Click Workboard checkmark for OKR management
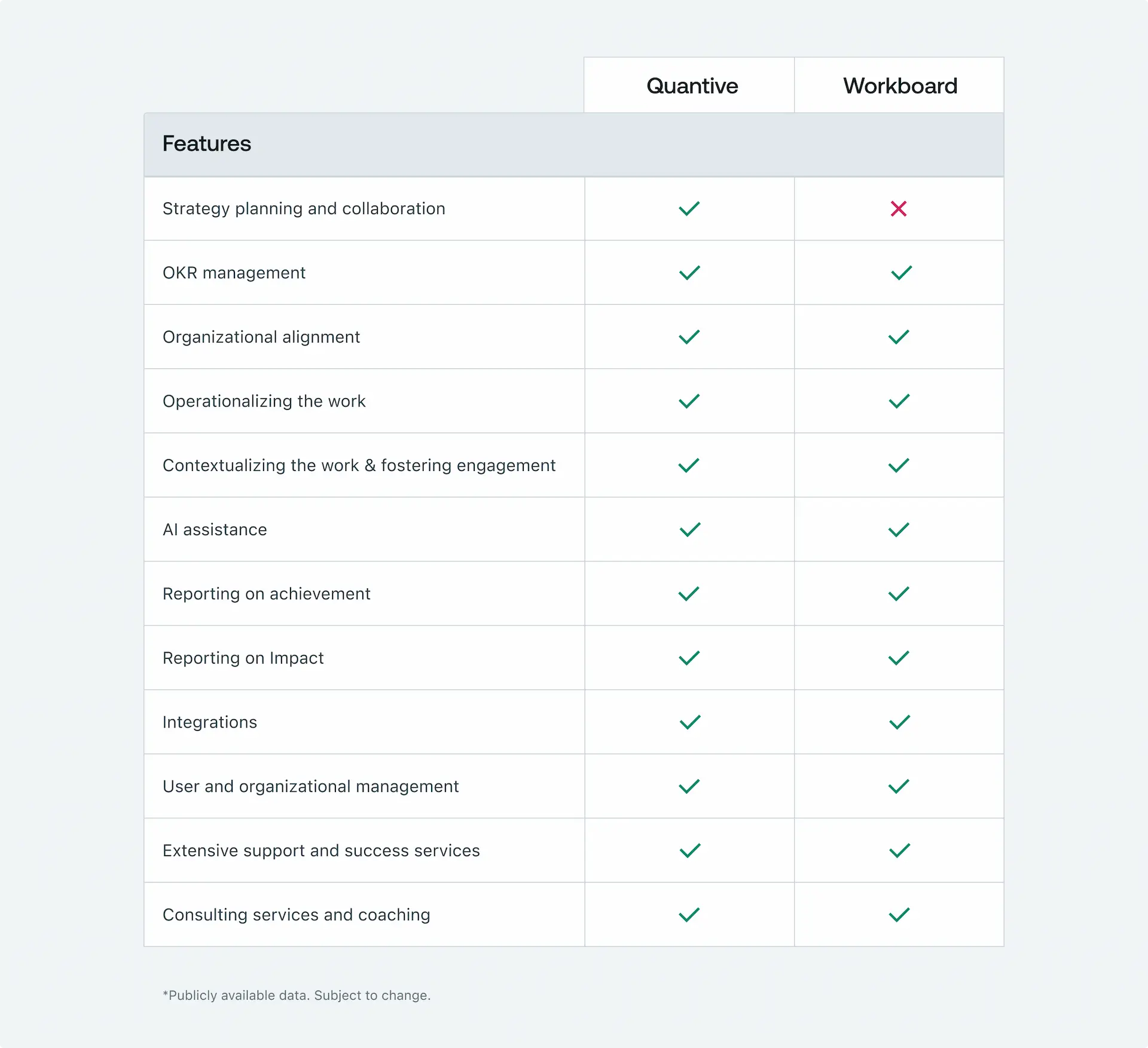 click(901, 273)
